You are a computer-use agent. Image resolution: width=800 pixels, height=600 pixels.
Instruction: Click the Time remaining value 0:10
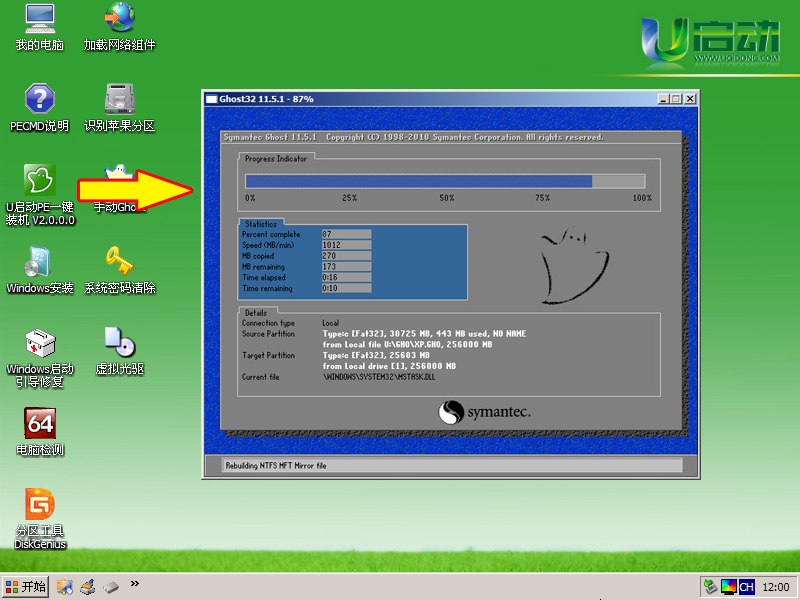tap(346, 288)
